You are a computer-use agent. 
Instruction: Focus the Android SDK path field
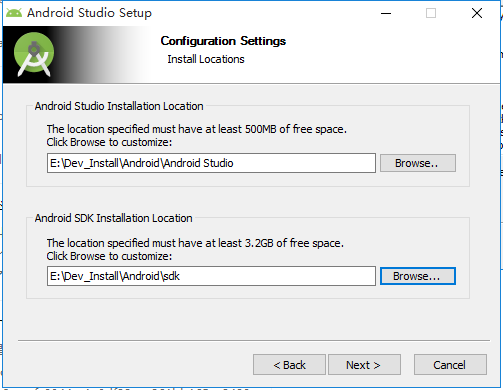(211, 276)
